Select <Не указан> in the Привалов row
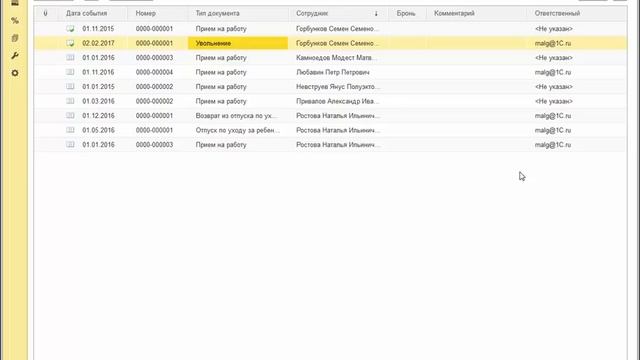Image resolution: width=640 pixels, height=360 pixels. pyautogui.click(x=553, y=101)
